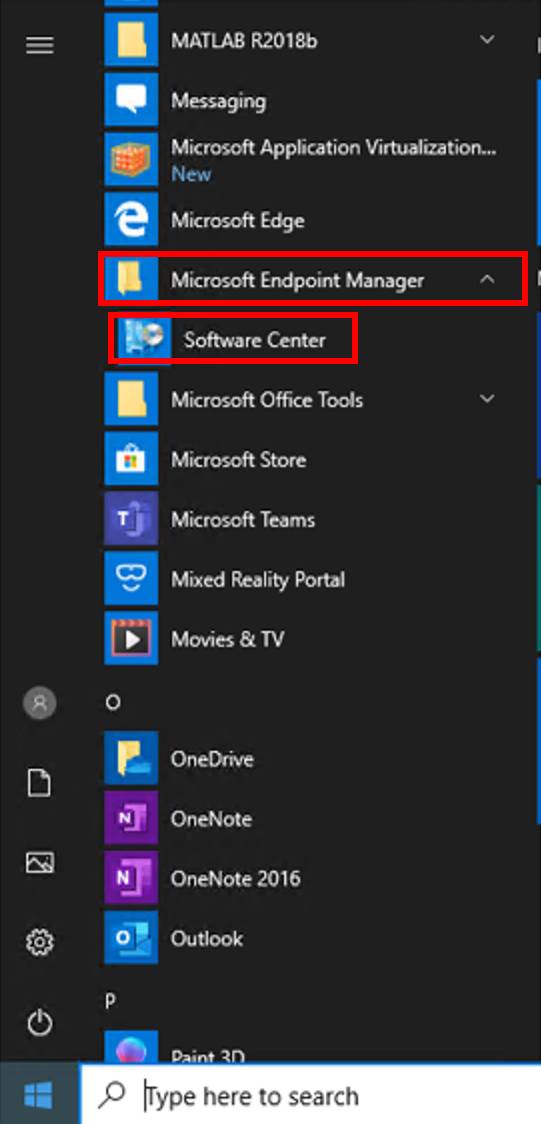This screenshot has height=1124, width=541.
Task: Launch the Movies & TV icon
Action: click(131, 639)
